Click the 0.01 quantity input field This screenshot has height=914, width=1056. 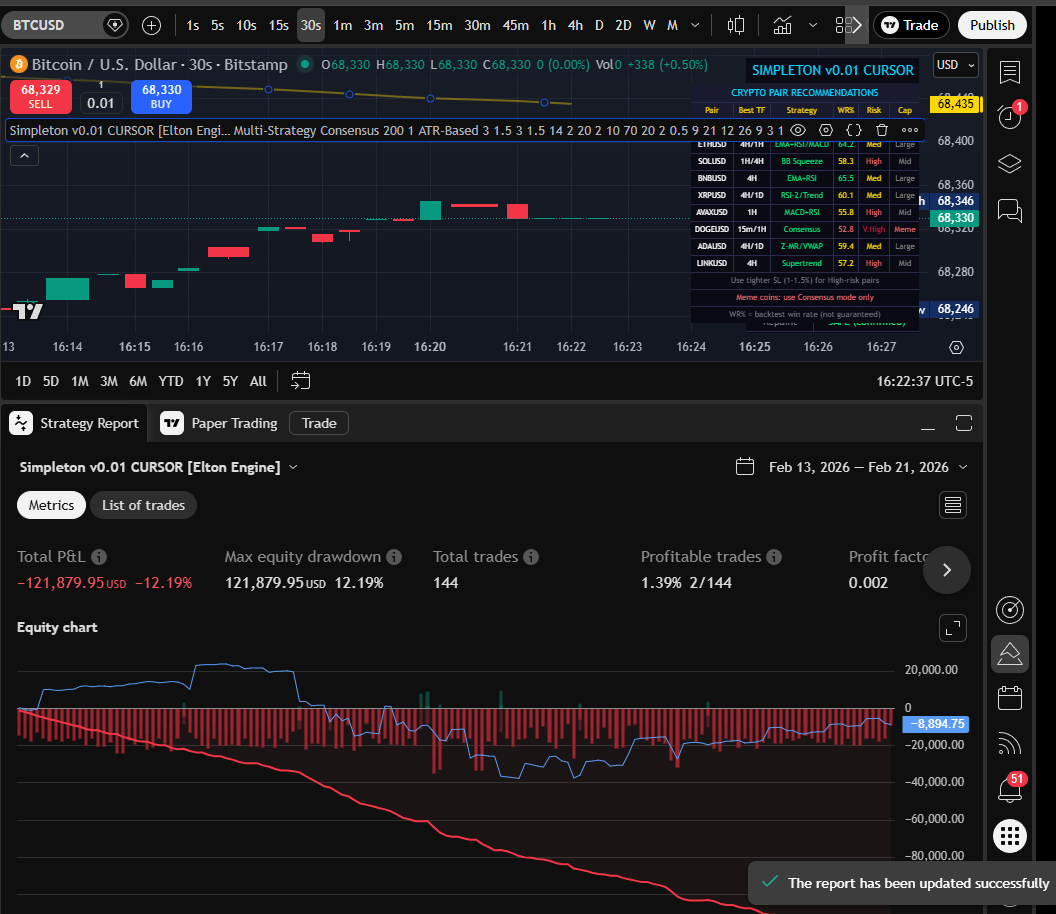coord(101,102)
